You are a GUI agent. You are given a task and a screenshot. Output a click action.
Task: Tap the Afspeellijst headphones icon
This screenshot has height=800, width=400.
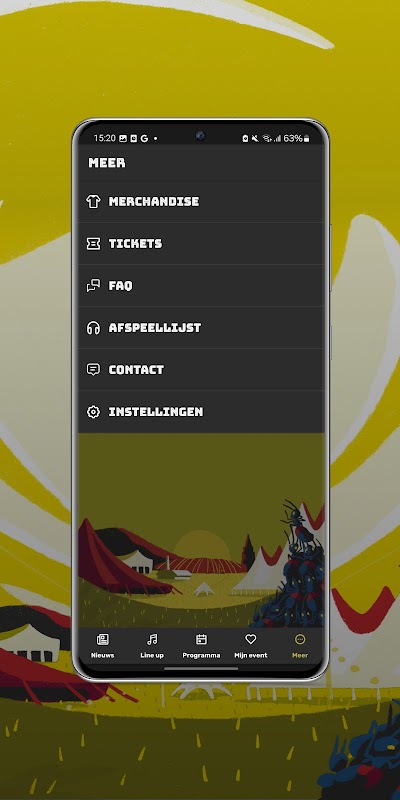(93, 328)
